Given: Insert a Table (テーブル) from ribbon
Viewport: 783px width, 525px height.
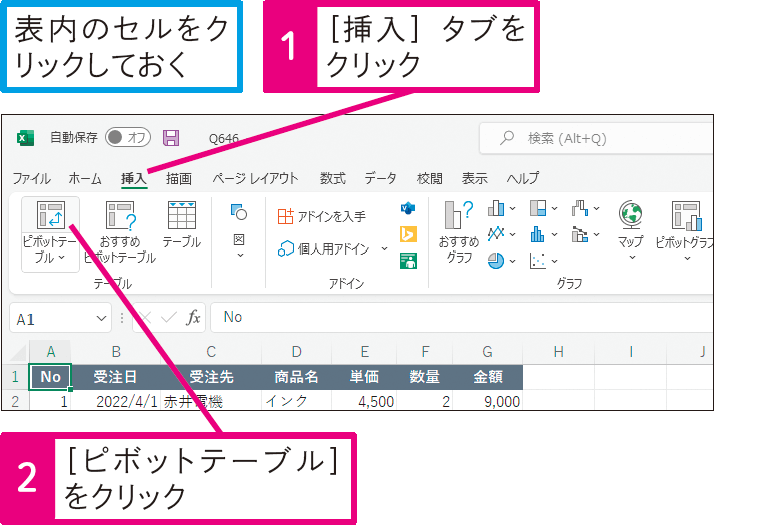Looking at the screenshot, I should pos(181,224).
